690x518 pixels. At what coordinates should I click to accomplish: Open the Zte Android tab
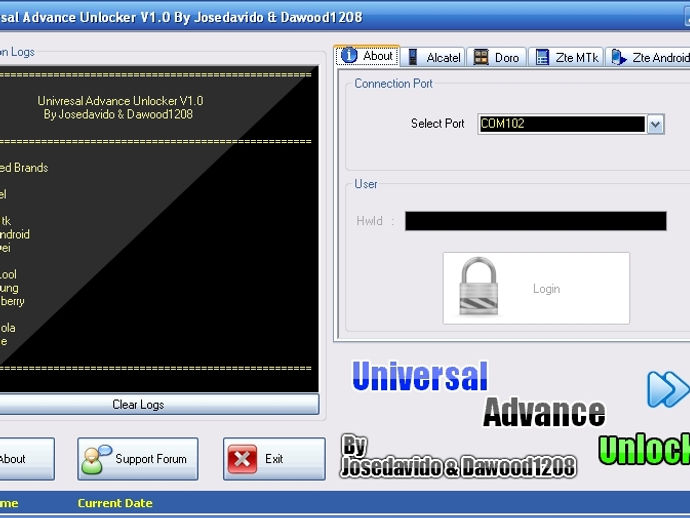click(648, 57)
